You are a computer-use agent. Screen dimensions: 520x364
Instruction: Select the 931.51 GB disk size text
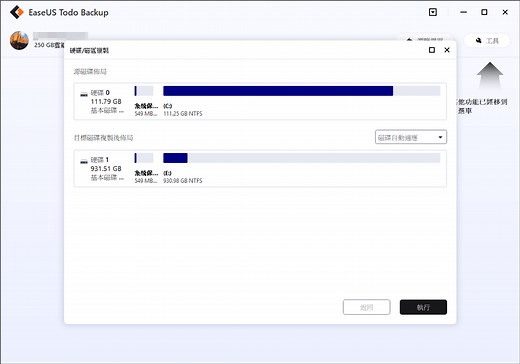[106, 169]
